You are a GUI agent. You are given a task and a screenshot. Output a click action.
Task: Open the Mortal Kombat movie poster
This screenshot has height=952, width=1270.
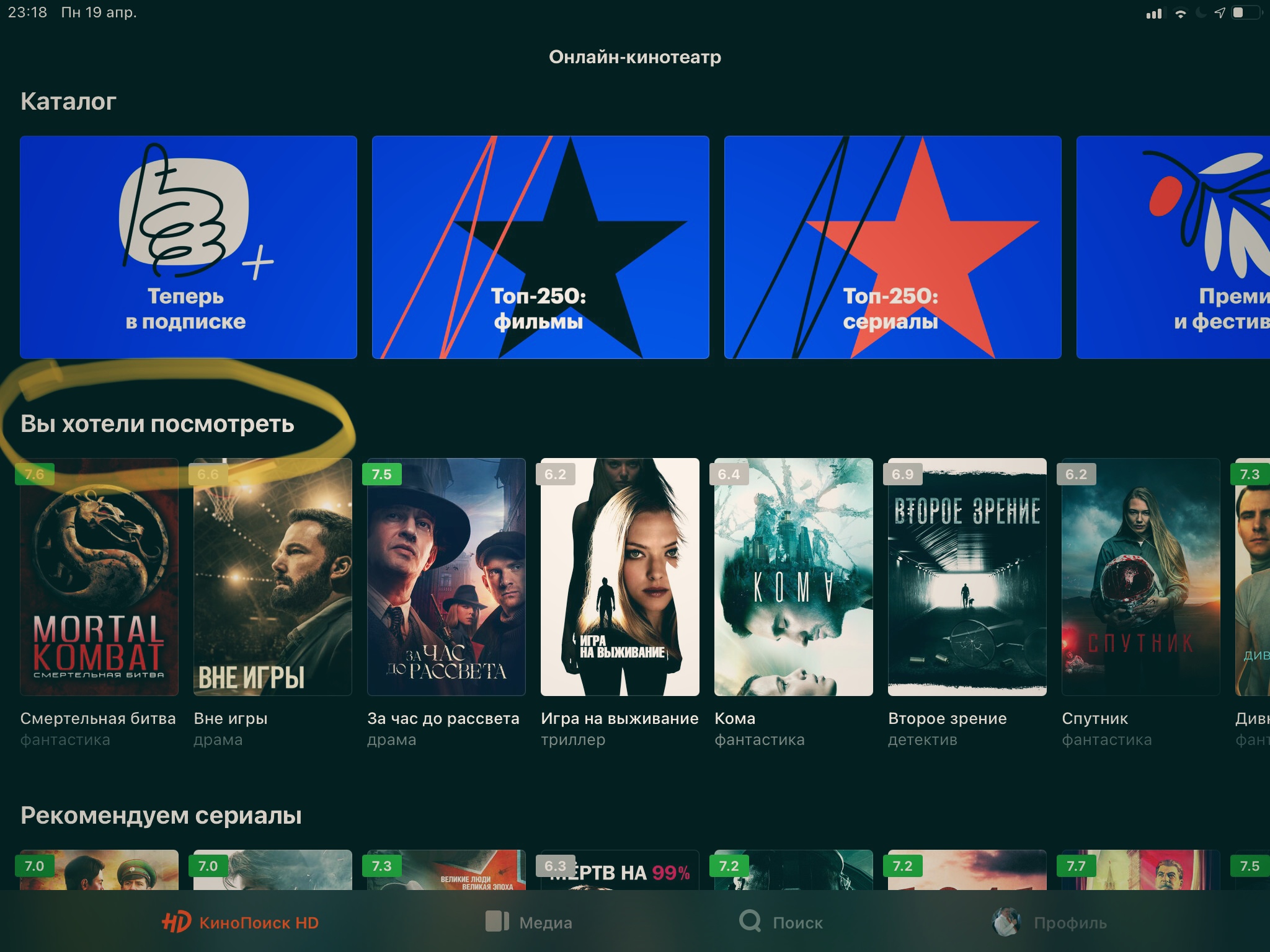point(99,577)
